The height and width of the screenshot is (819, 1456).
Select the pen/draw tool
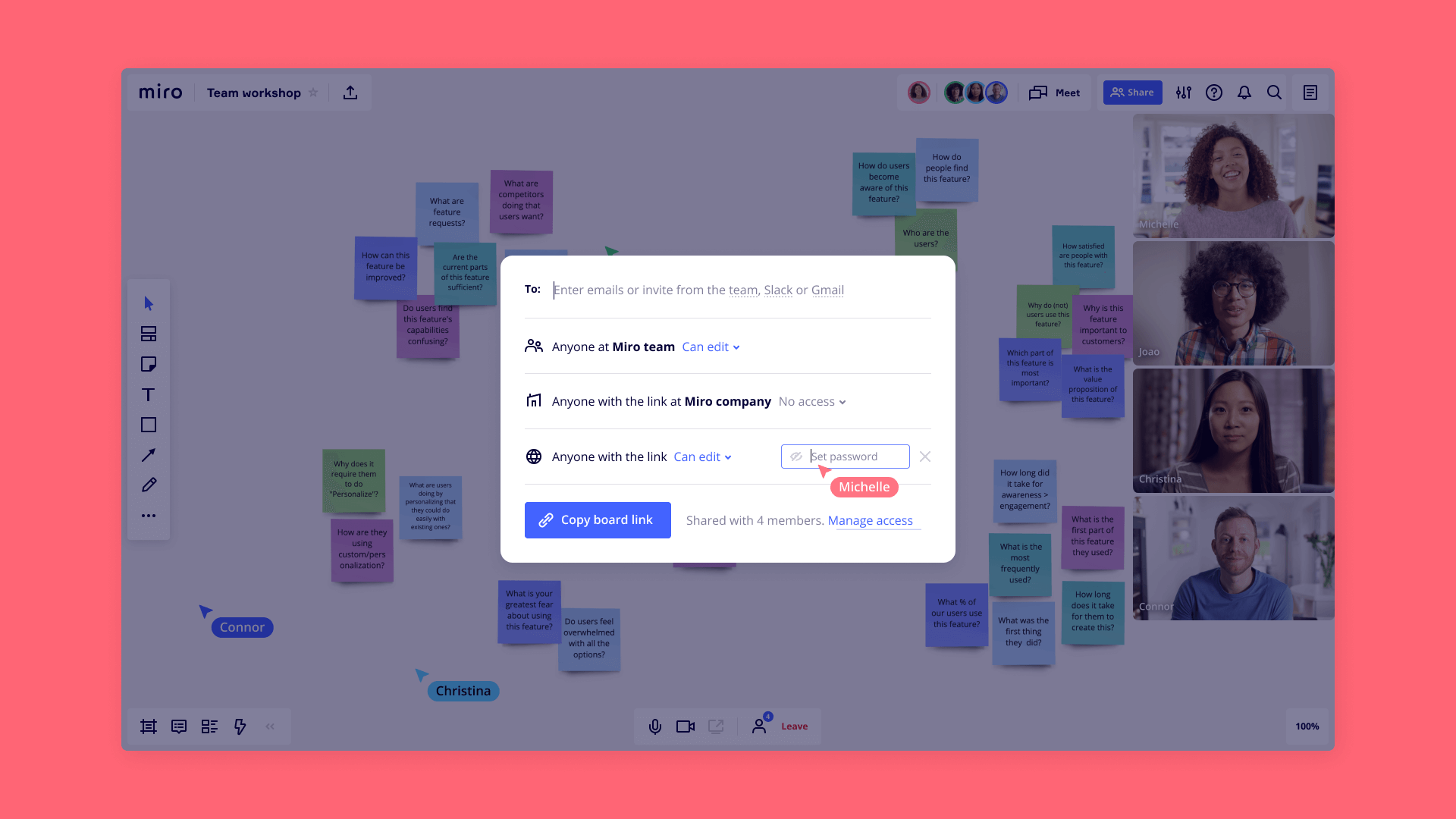pos(148,485)
